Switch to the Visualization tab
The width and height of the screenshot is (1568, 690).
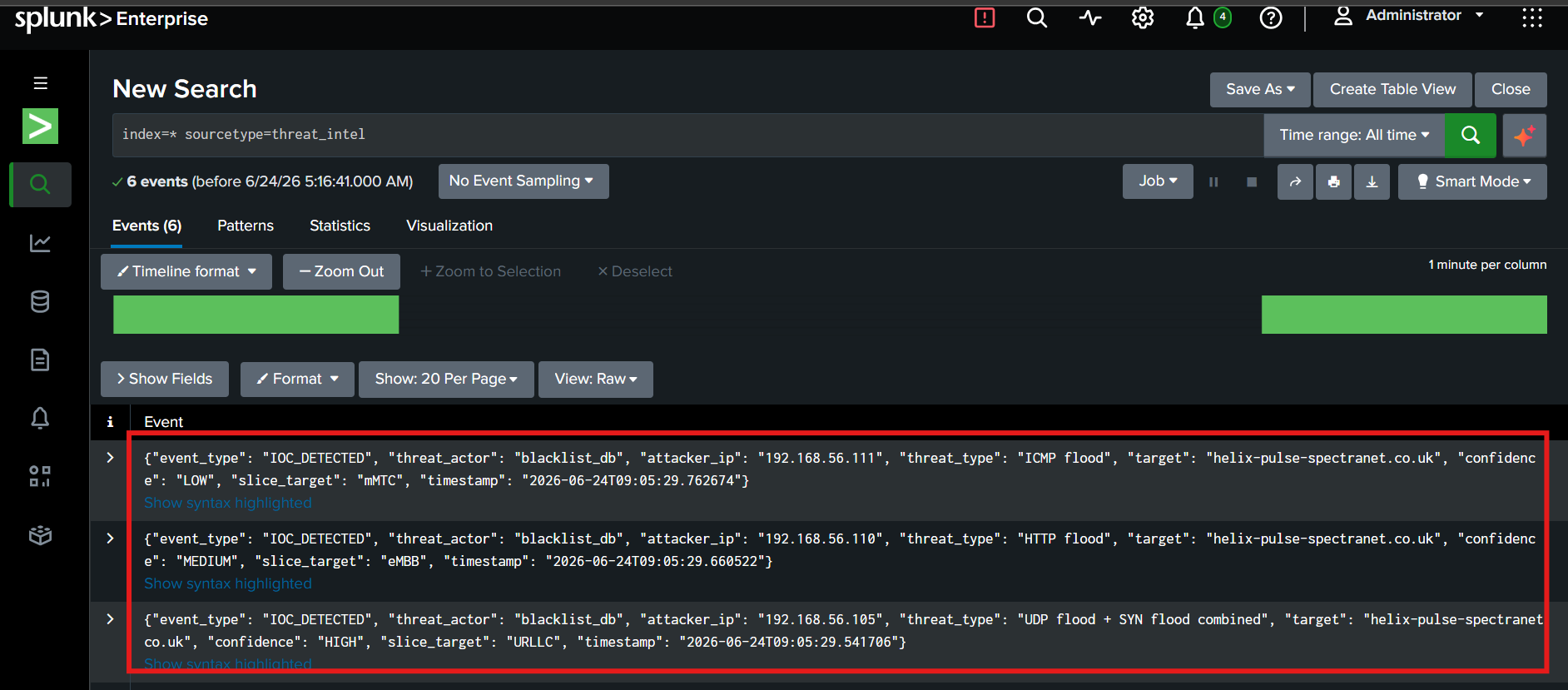click(449, 226)
